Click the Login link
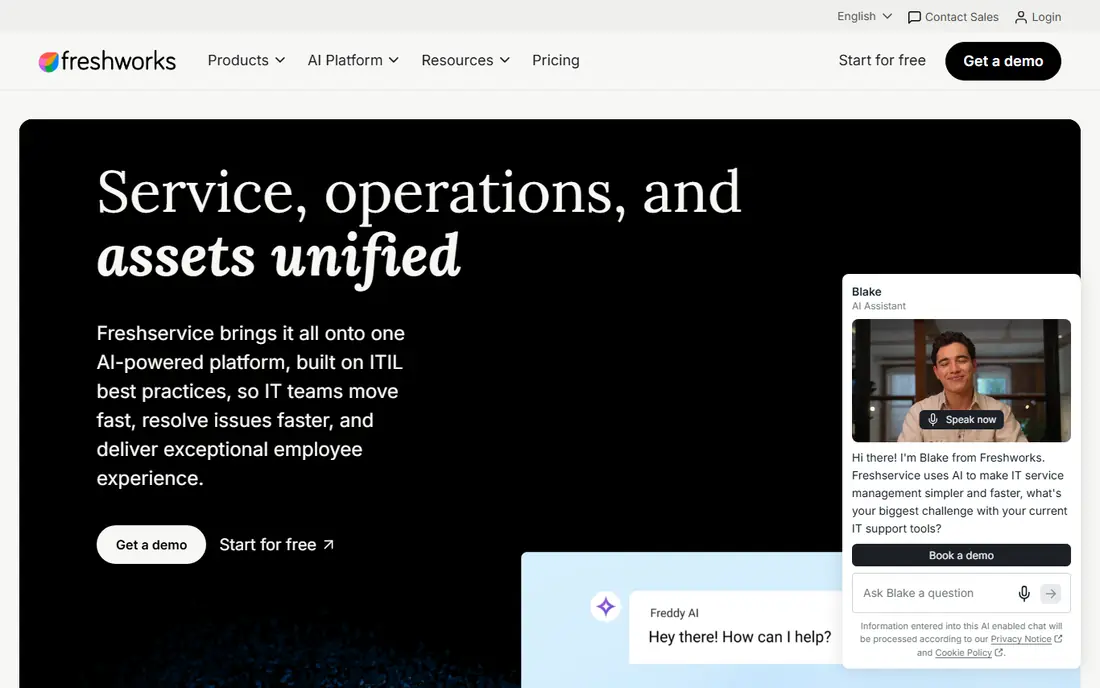This screenshot has height=688, width=1100. [x=1038, y=17]
